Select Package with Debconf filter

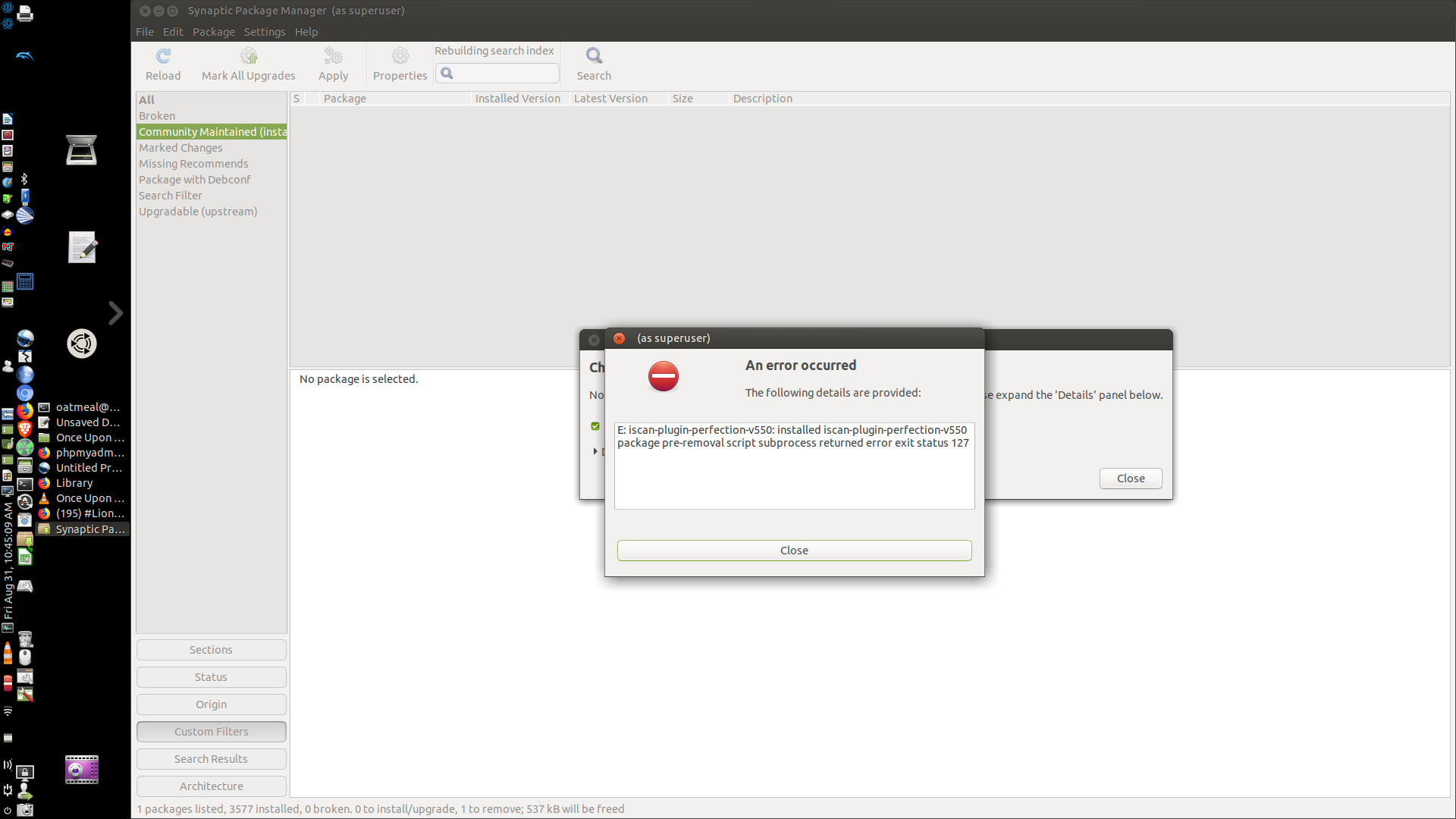tap(212, 180)
